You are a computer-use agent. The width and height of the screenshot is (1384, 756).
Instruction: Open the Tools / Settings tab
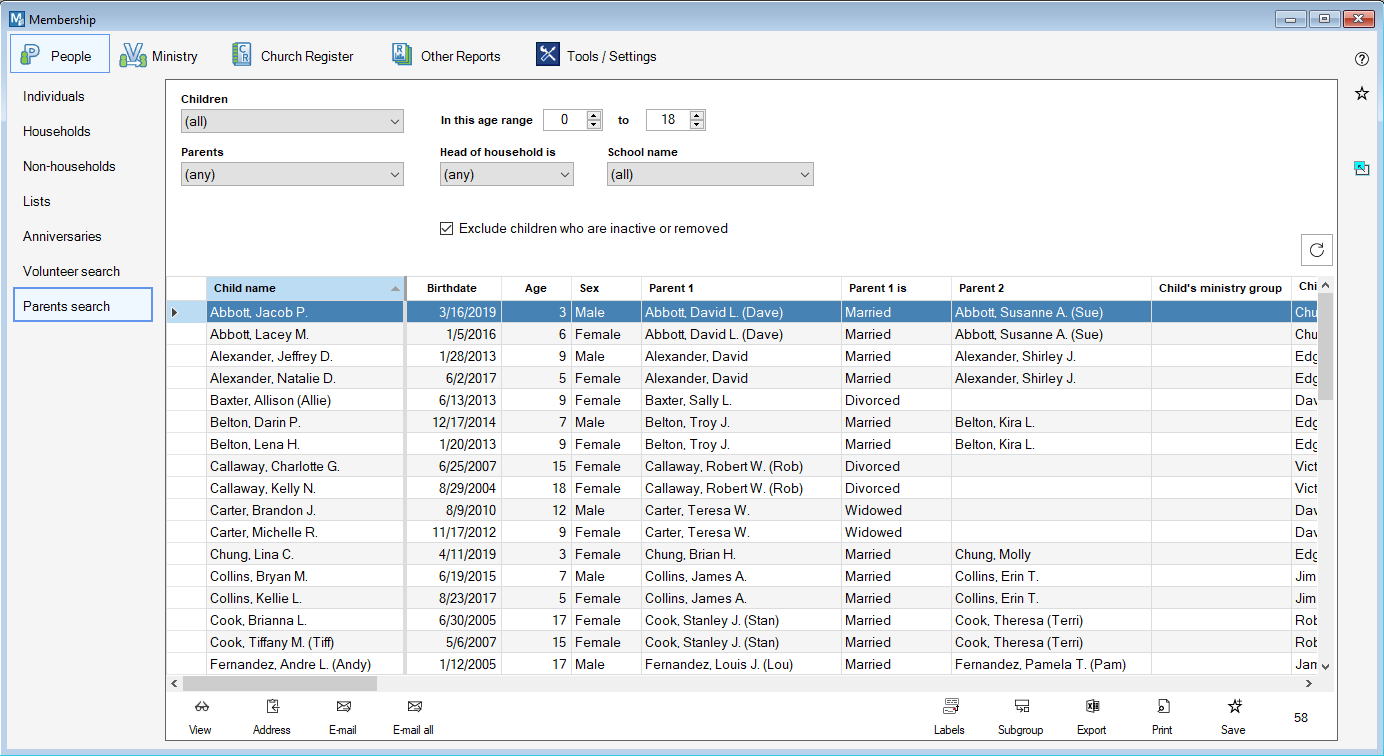[x=596, y=56]
